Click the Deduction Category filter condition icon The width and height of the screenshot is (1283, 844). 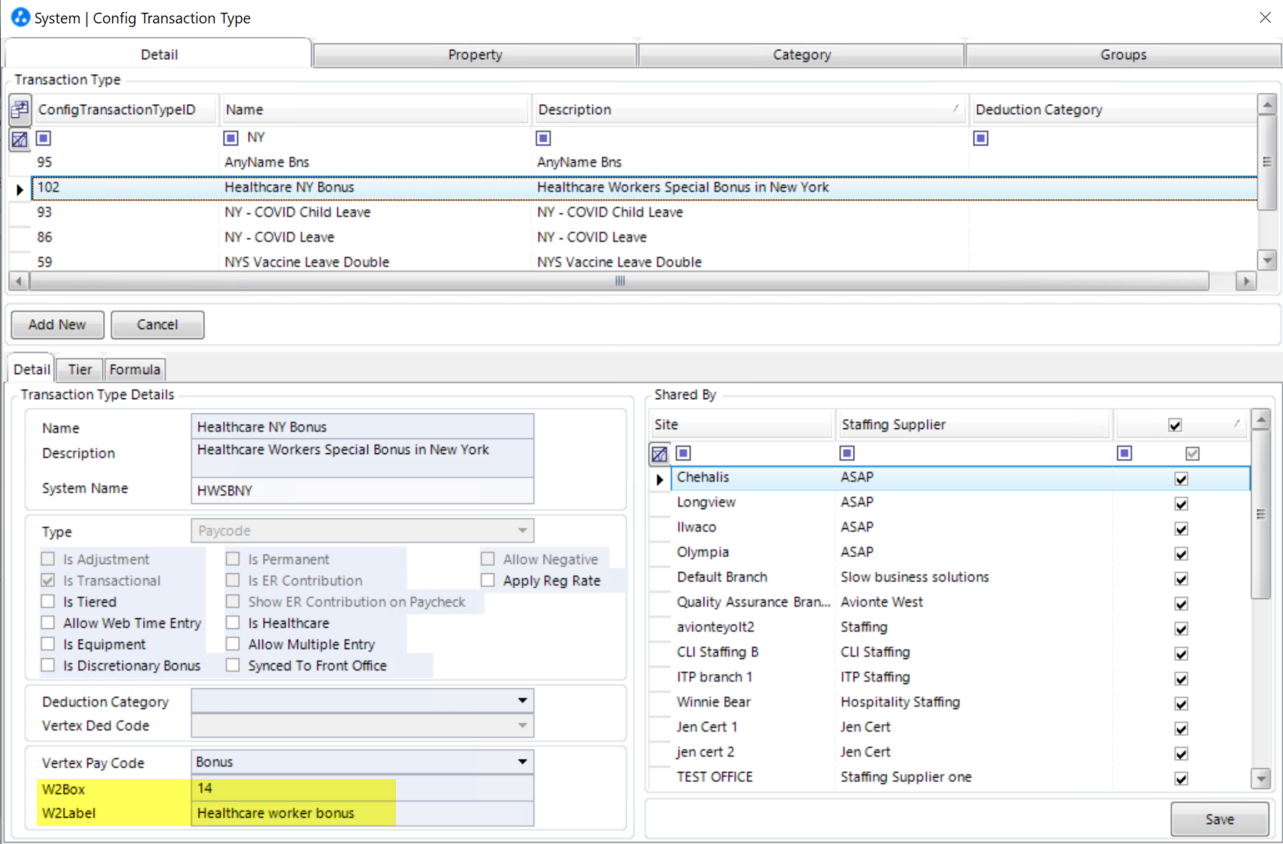point(981,138)
